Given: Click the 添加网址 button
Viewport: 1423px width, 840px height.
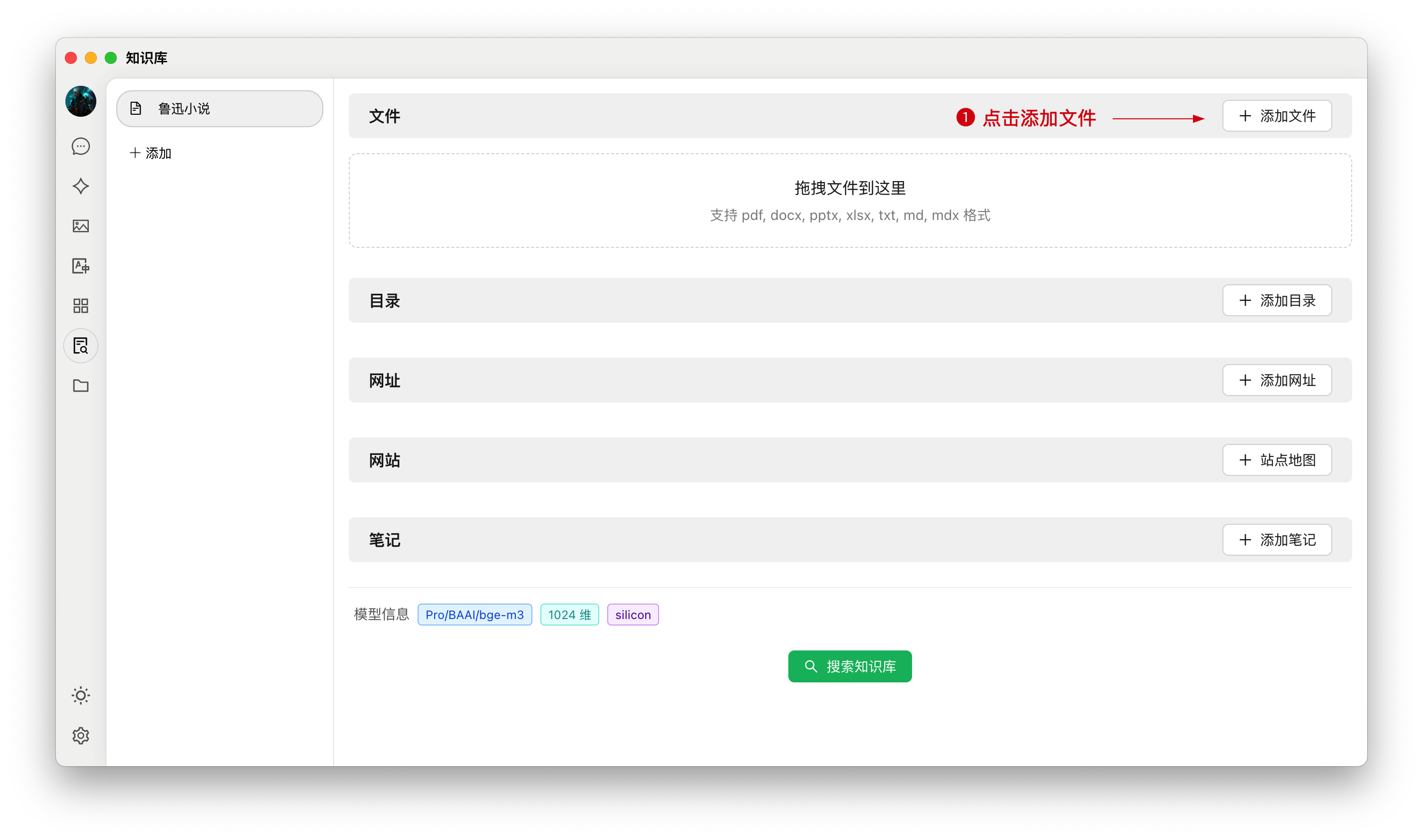Looking at the screenshot, I should coord(1276,381).
